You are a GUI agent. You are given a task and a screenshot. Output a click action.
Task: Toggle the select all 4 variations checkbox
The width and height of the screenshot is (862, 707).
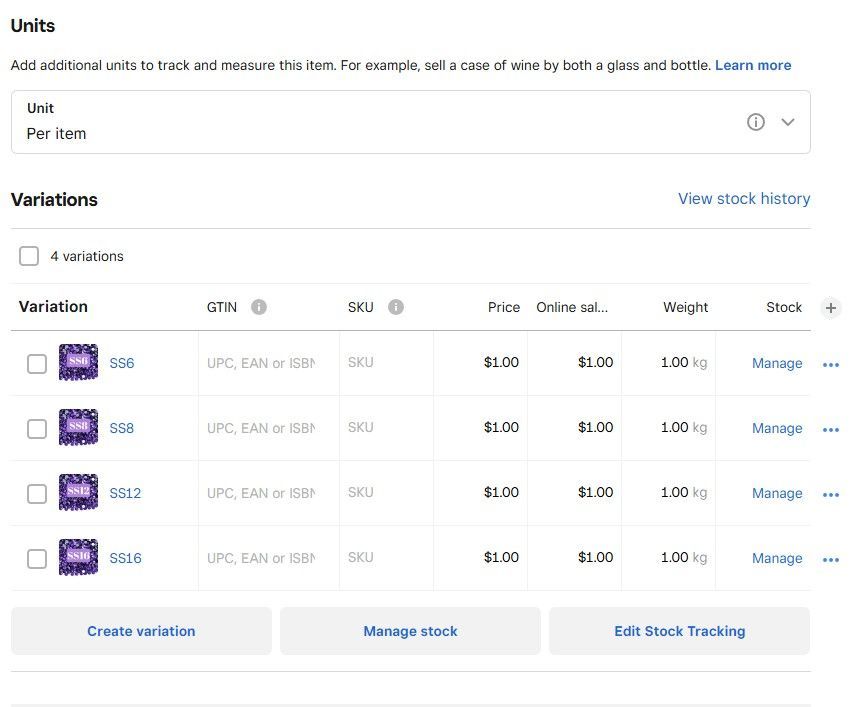point(29,256)
